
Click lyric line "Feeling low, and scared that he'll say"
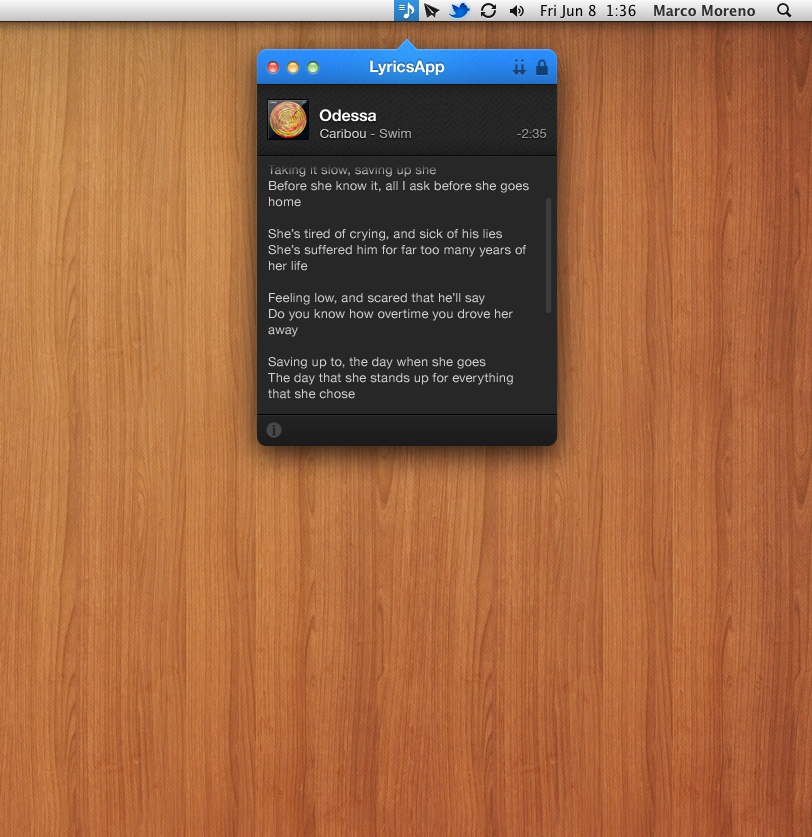[376, 298]
